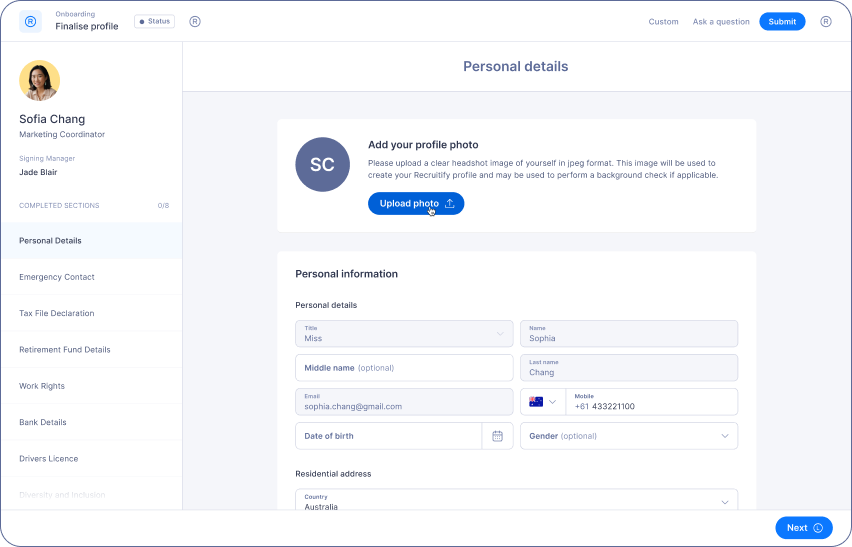Click the upload arrow icon on Upload photo
852x547 pixels.
pos(450,204)
